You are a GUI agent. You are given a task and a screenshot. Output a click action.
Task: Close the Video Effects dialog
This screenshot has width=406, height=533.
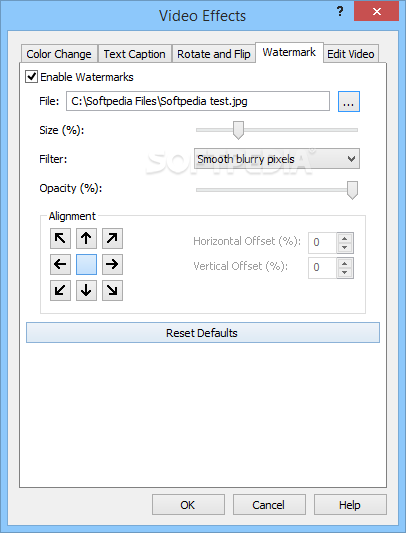pos(376,12)
